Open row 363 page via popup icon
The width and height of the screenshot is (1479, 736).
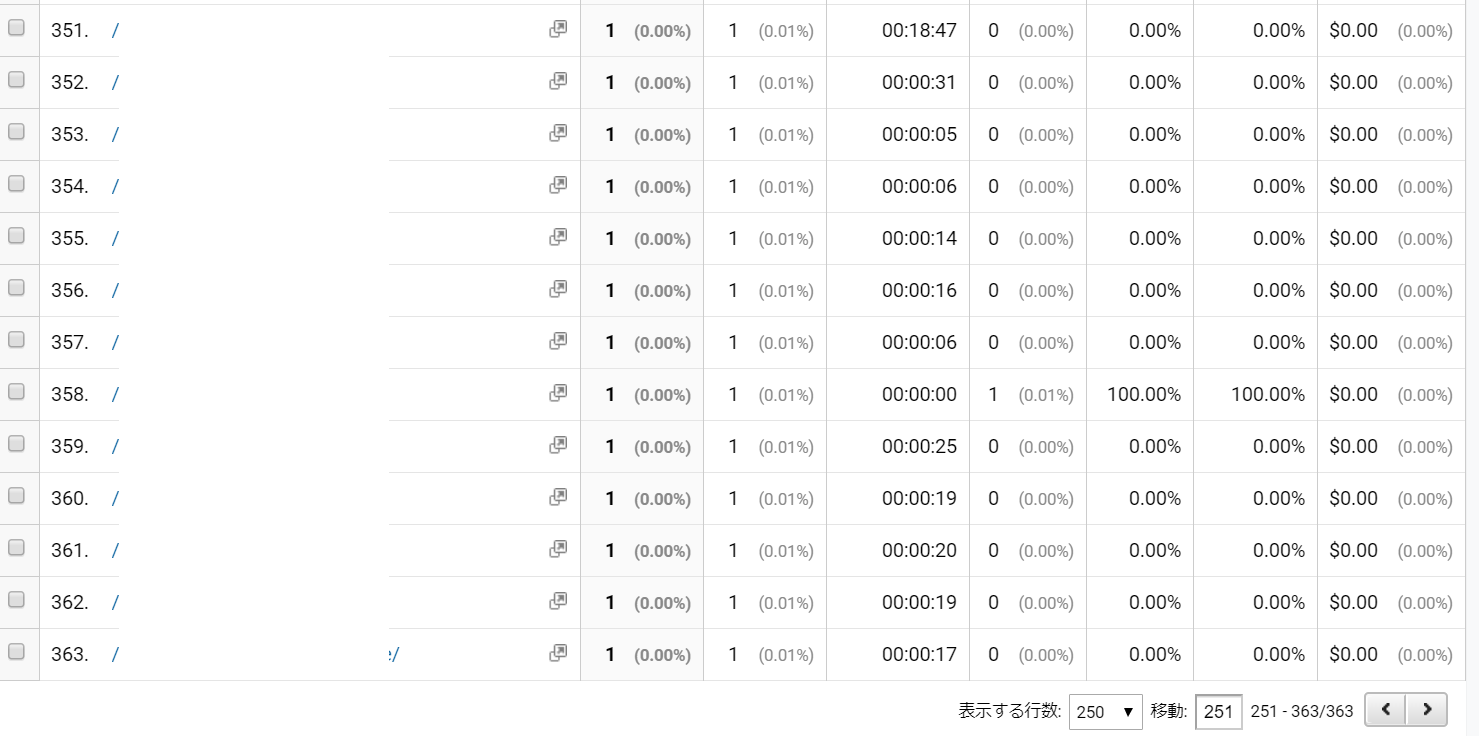coord(558,654)
